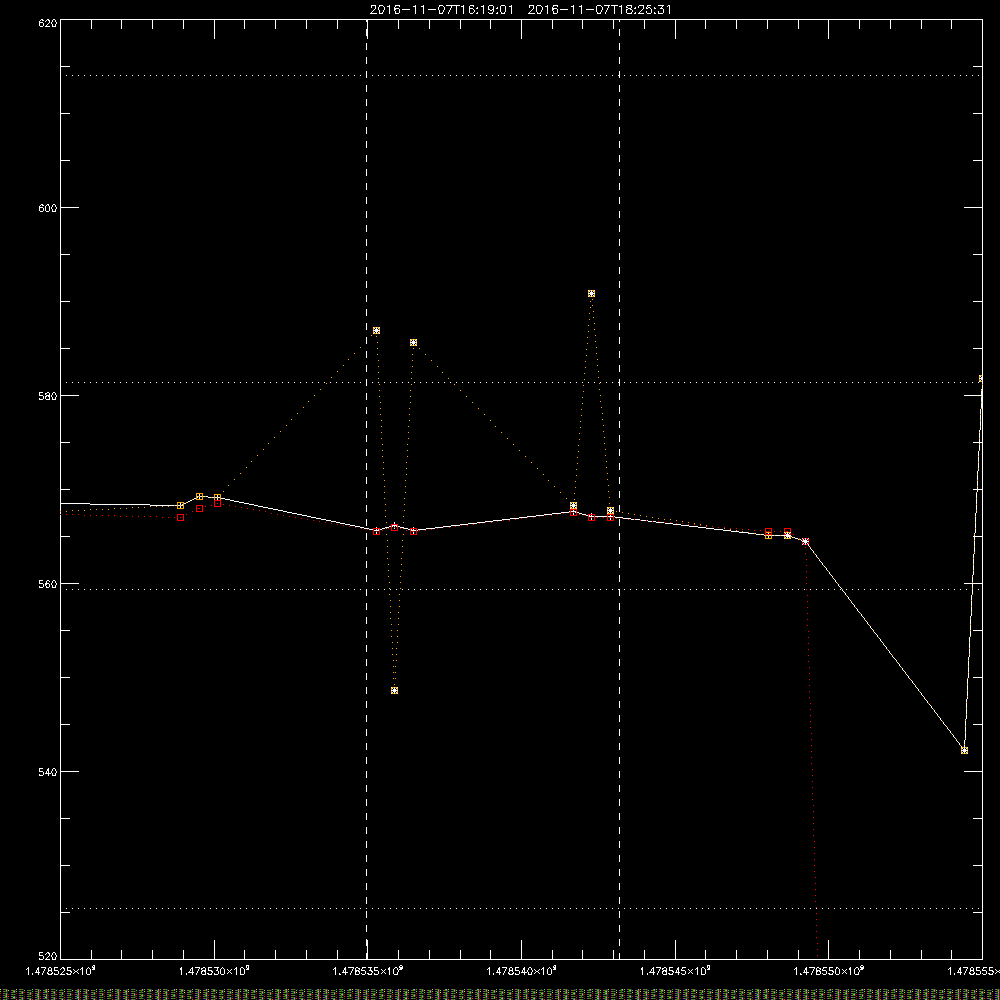Screen dimensions: 1000x1000
Task: Click the y-axis label 560
Action: click(x=48, y=584)
